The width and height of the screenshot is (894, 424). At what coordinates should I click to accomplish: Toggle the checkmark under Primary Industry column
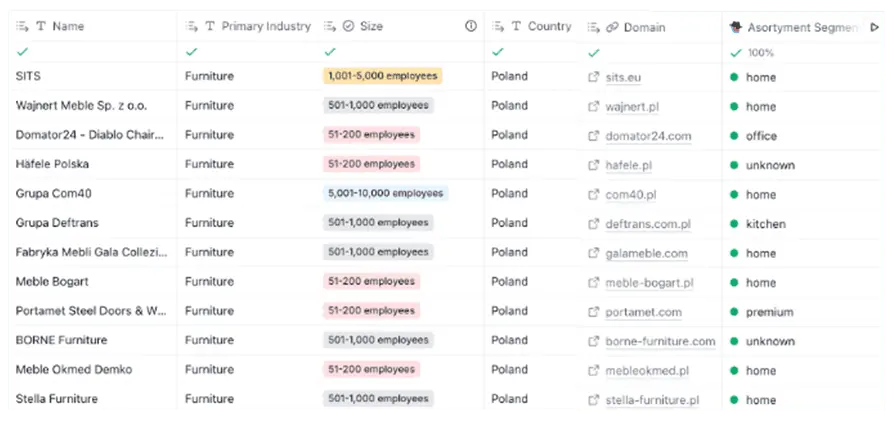(192, 52)
